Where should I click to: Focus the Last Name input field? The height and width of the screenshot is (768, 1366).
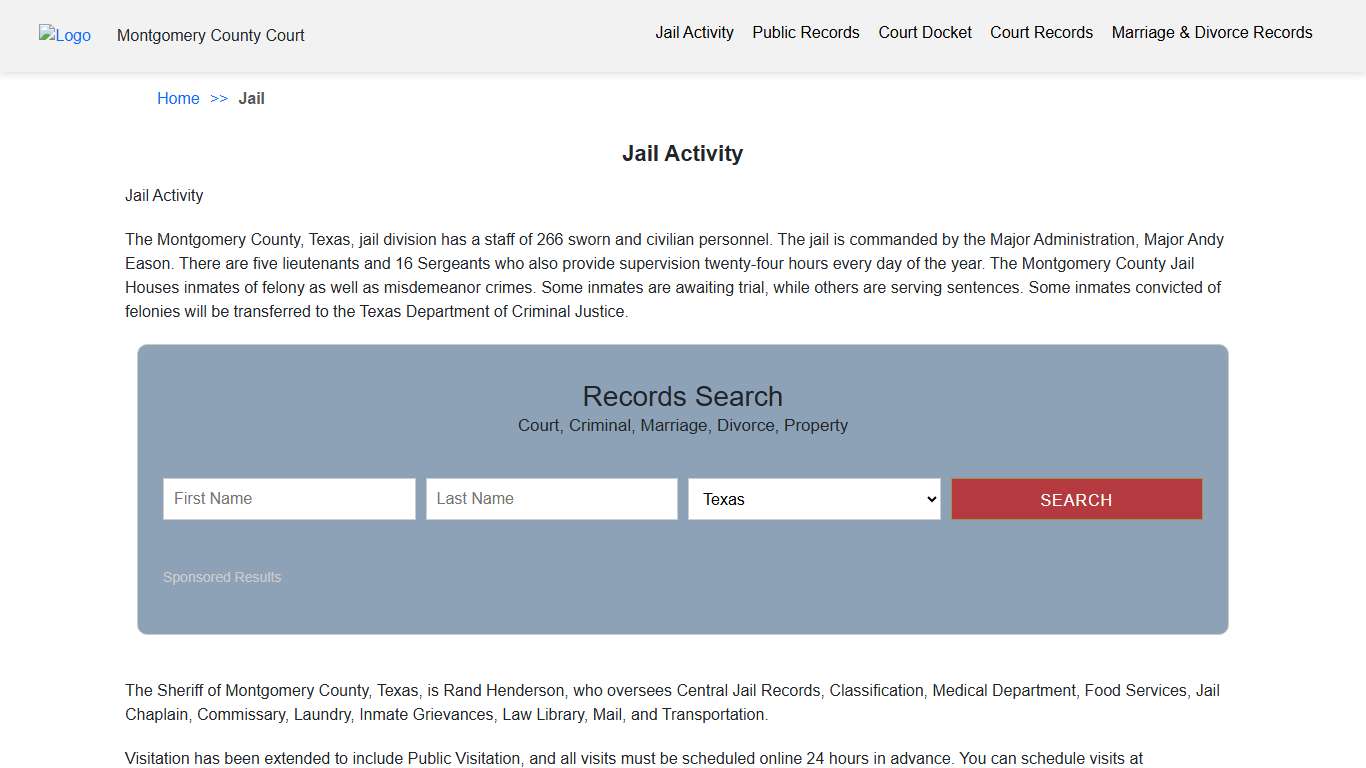coord(551,498)
